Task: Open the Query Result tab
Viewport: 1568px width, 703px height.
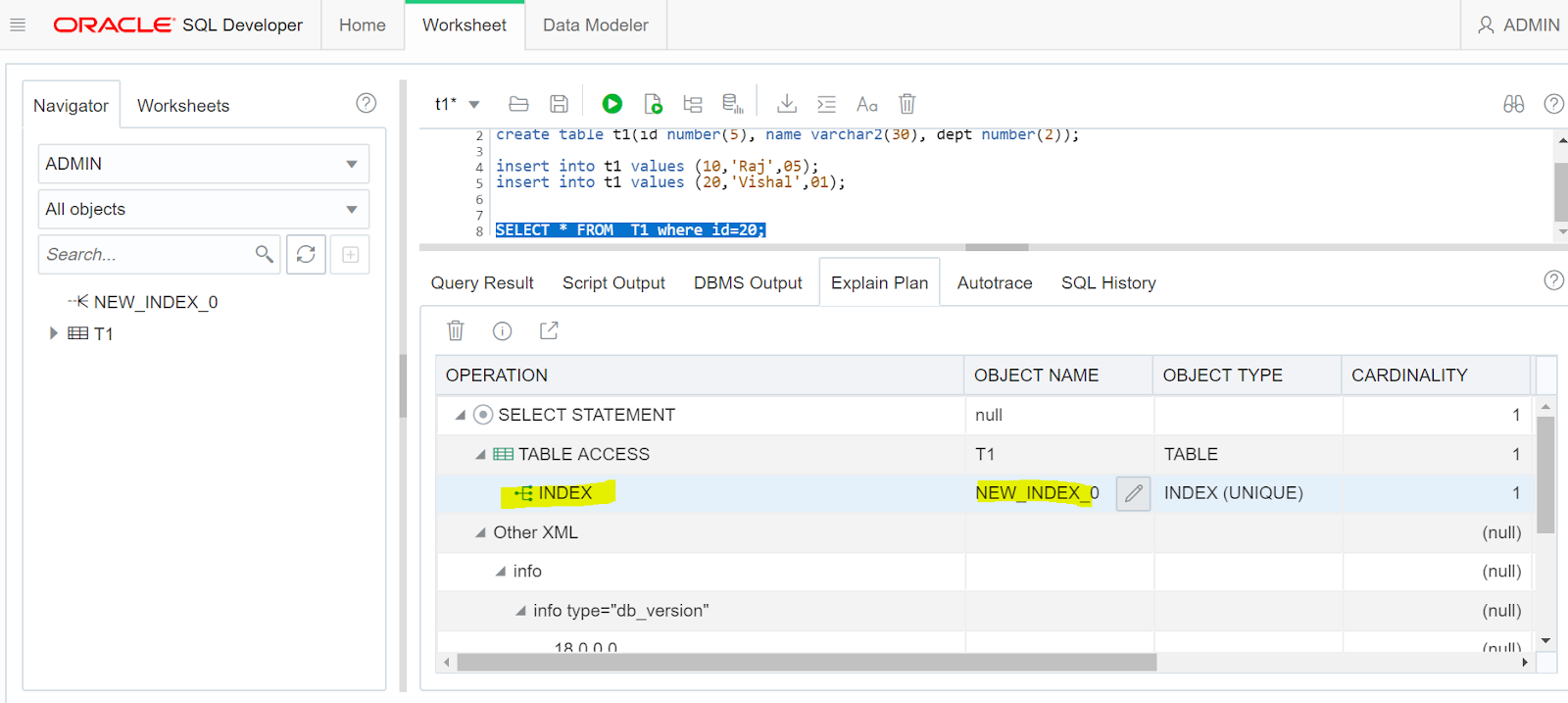Action: 482,283
